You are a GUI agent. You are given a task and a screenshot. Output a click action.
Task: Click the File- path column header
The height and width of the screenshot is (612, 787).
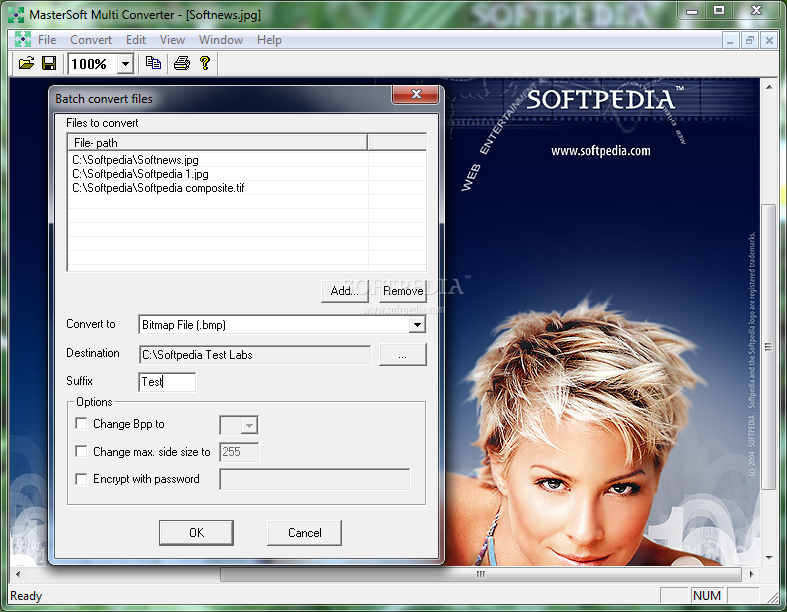tap(217, 143)
